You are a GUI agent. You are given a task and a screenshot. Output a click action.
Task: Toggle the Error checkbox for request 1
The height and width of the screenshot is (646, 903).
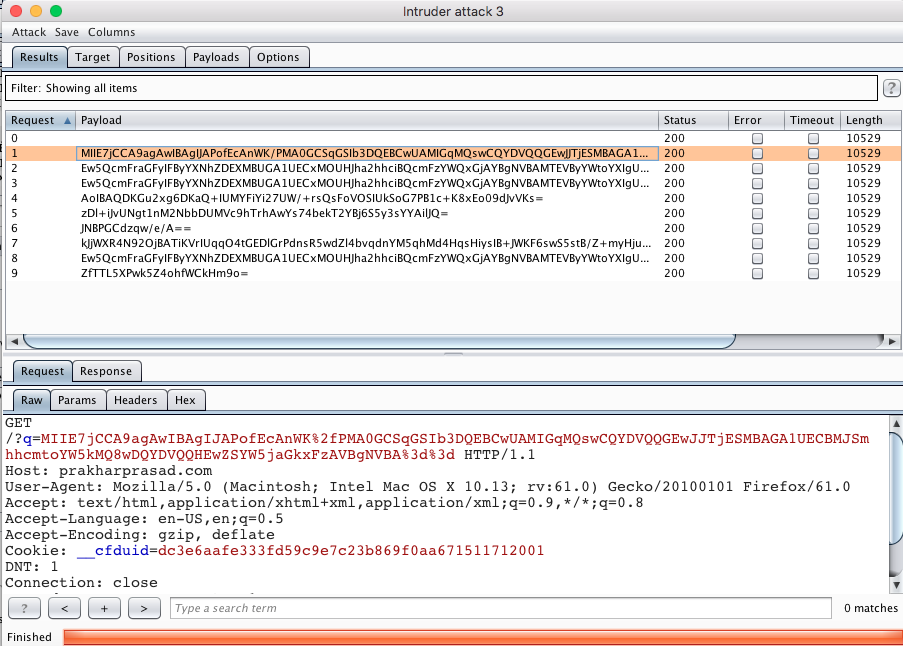point(757,154)
